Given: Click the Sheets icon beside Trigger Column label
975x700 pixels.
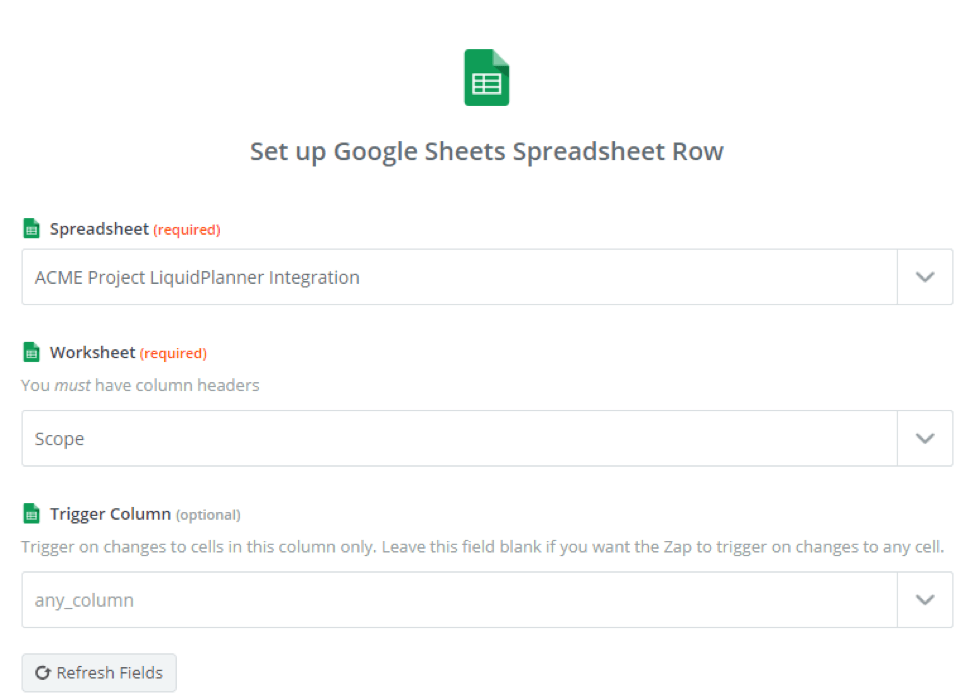Looking at the screenshot, I should [x=31, y=513].
